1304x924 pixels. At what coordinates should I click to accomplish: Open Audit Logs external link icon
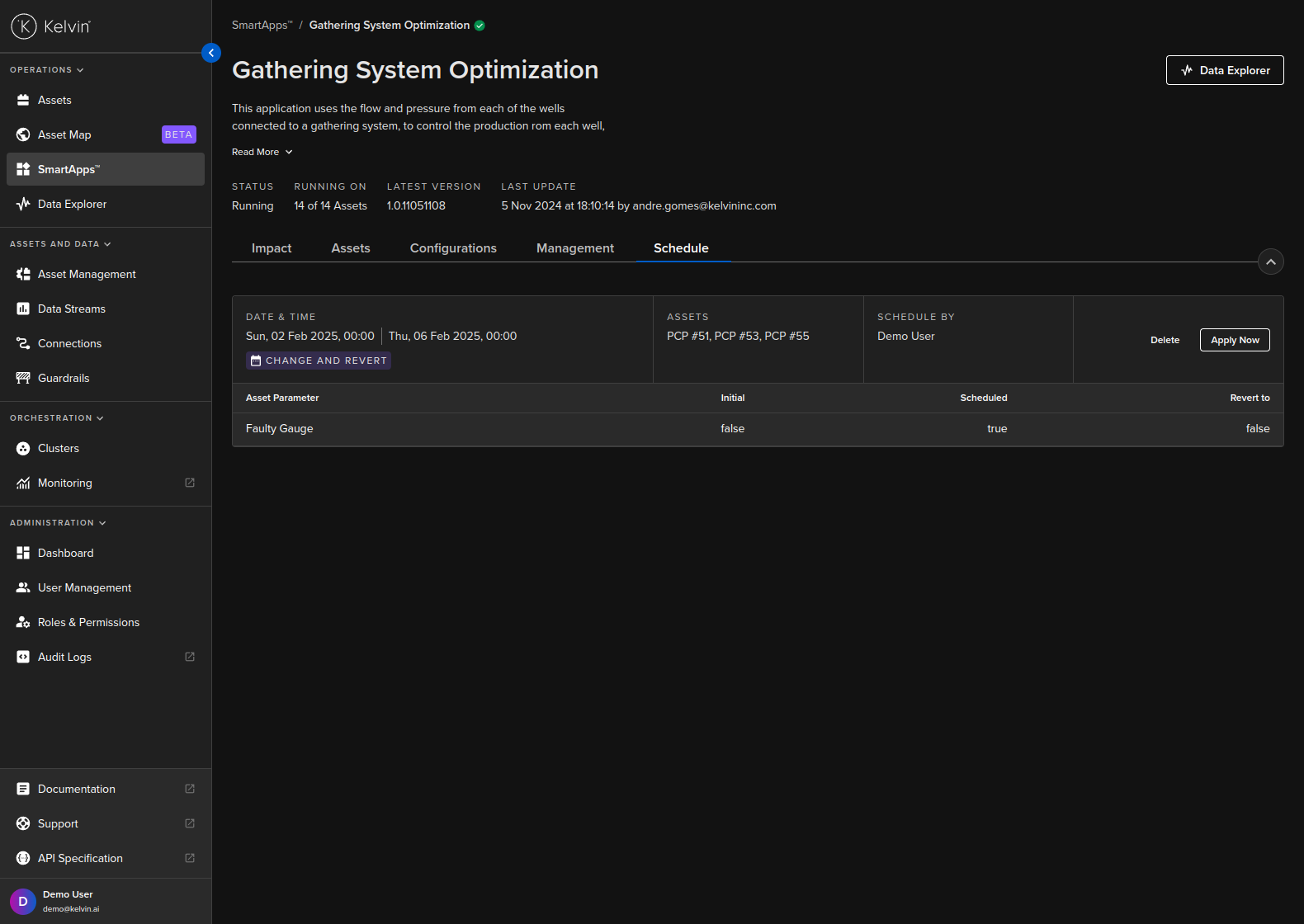(x=190, y=657)
